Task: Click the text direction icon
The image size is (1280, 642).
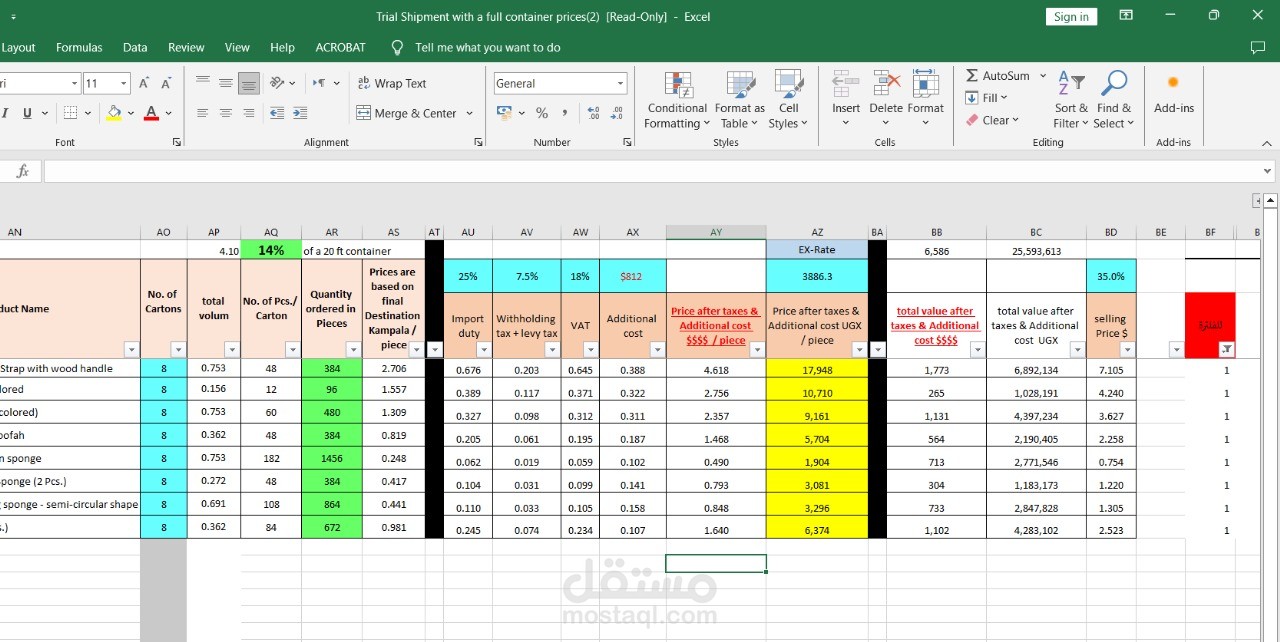Action: click(319, 83)
